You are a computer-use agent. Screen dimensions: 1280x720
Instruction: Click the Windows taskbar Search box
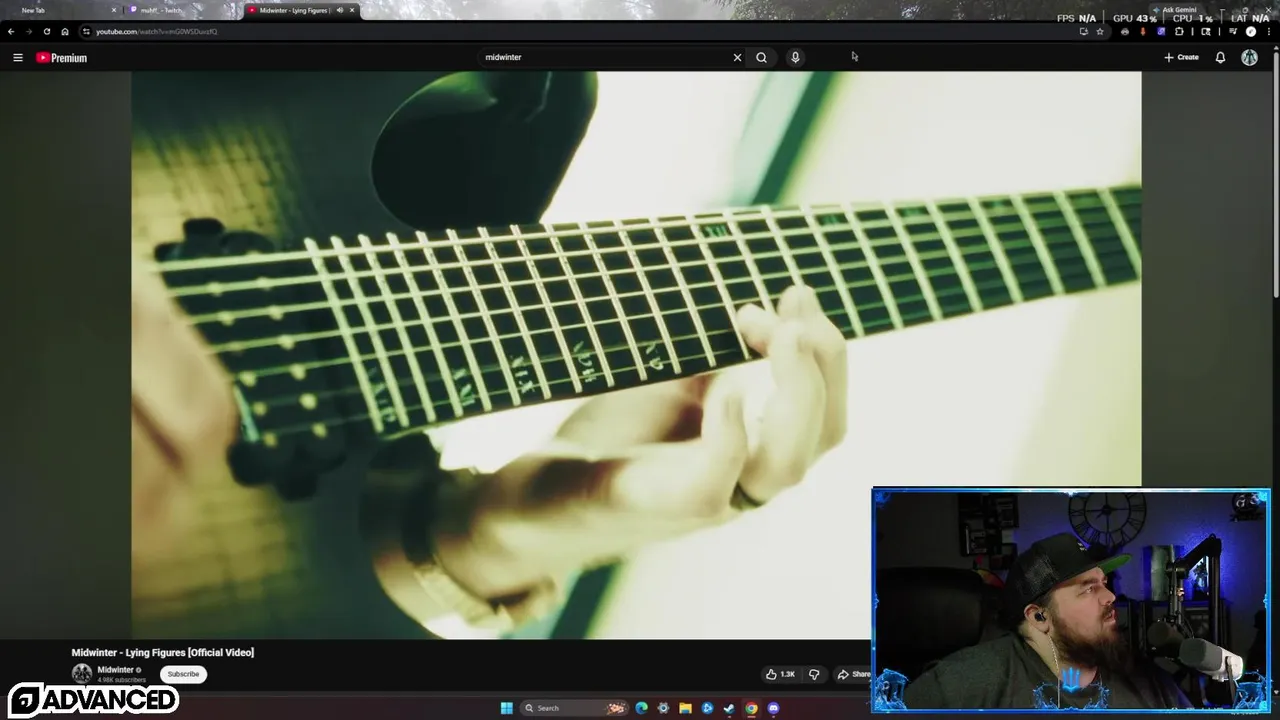point(574,708)
